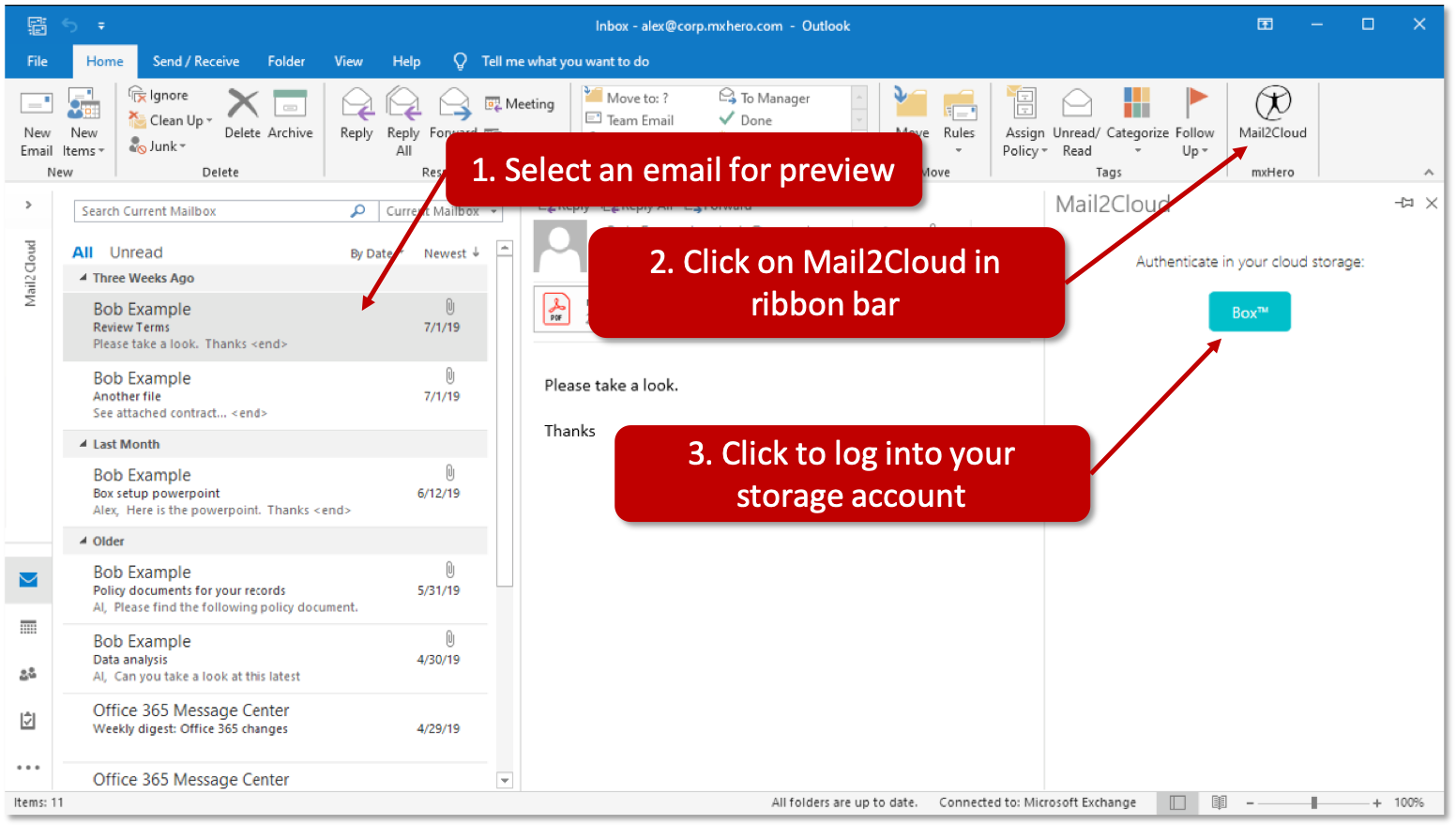Collapse the Three Weeks Ago group

(x=83, y=278)
